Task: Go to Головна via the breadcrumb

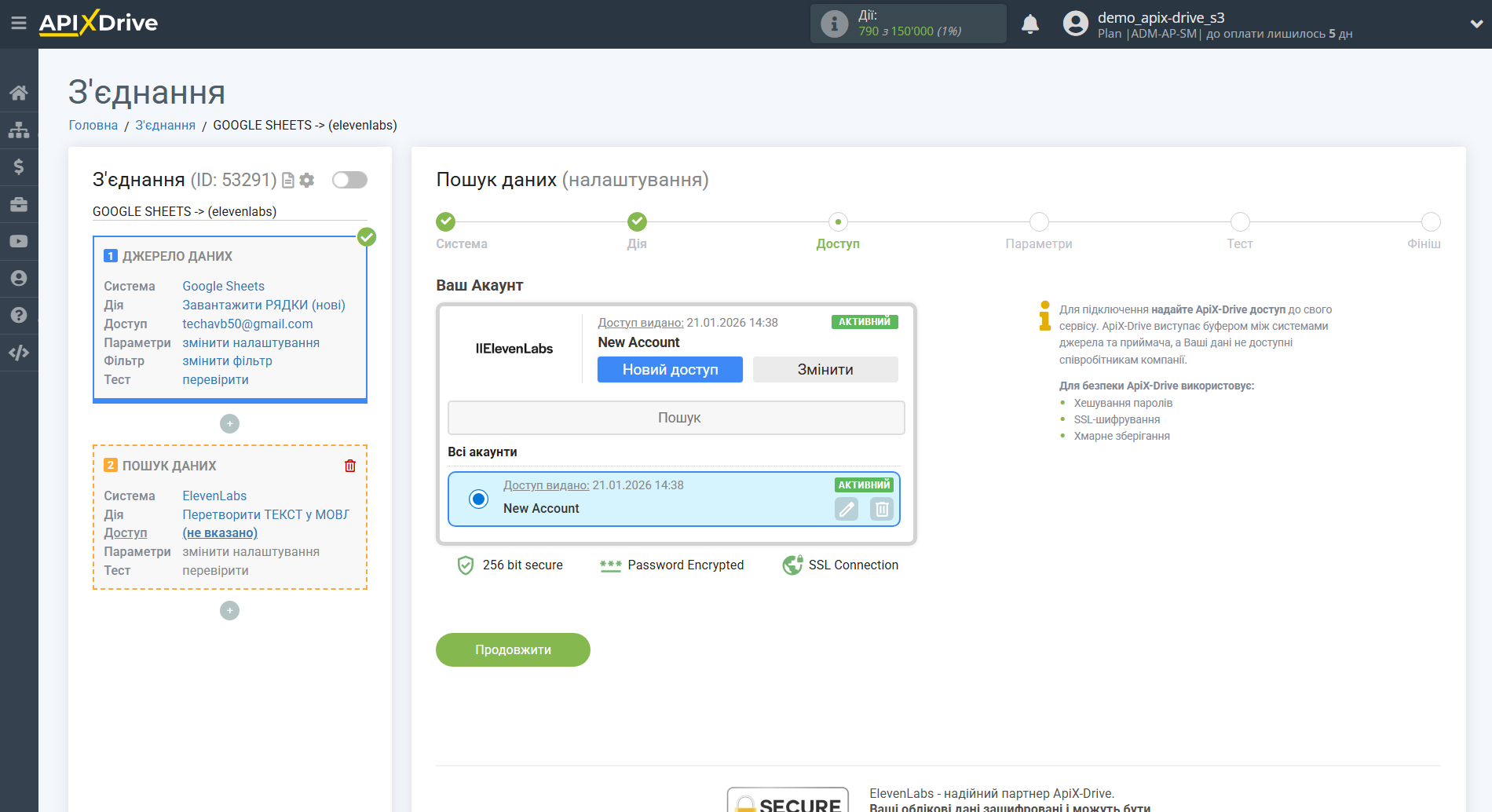Action: 93,125
